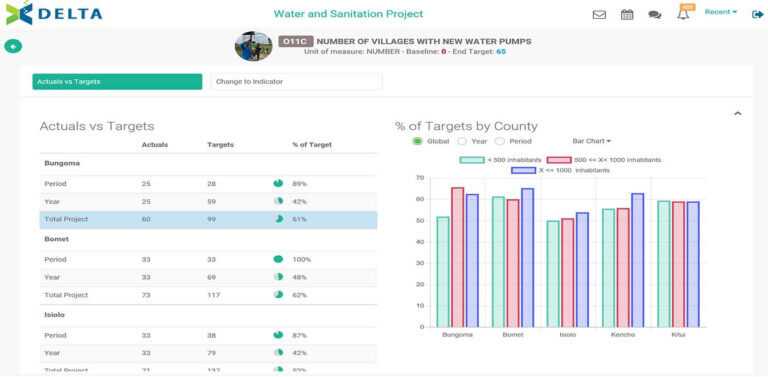Open the Recent dropdown menu
768x377 pixels.
[x=720, y=12]
